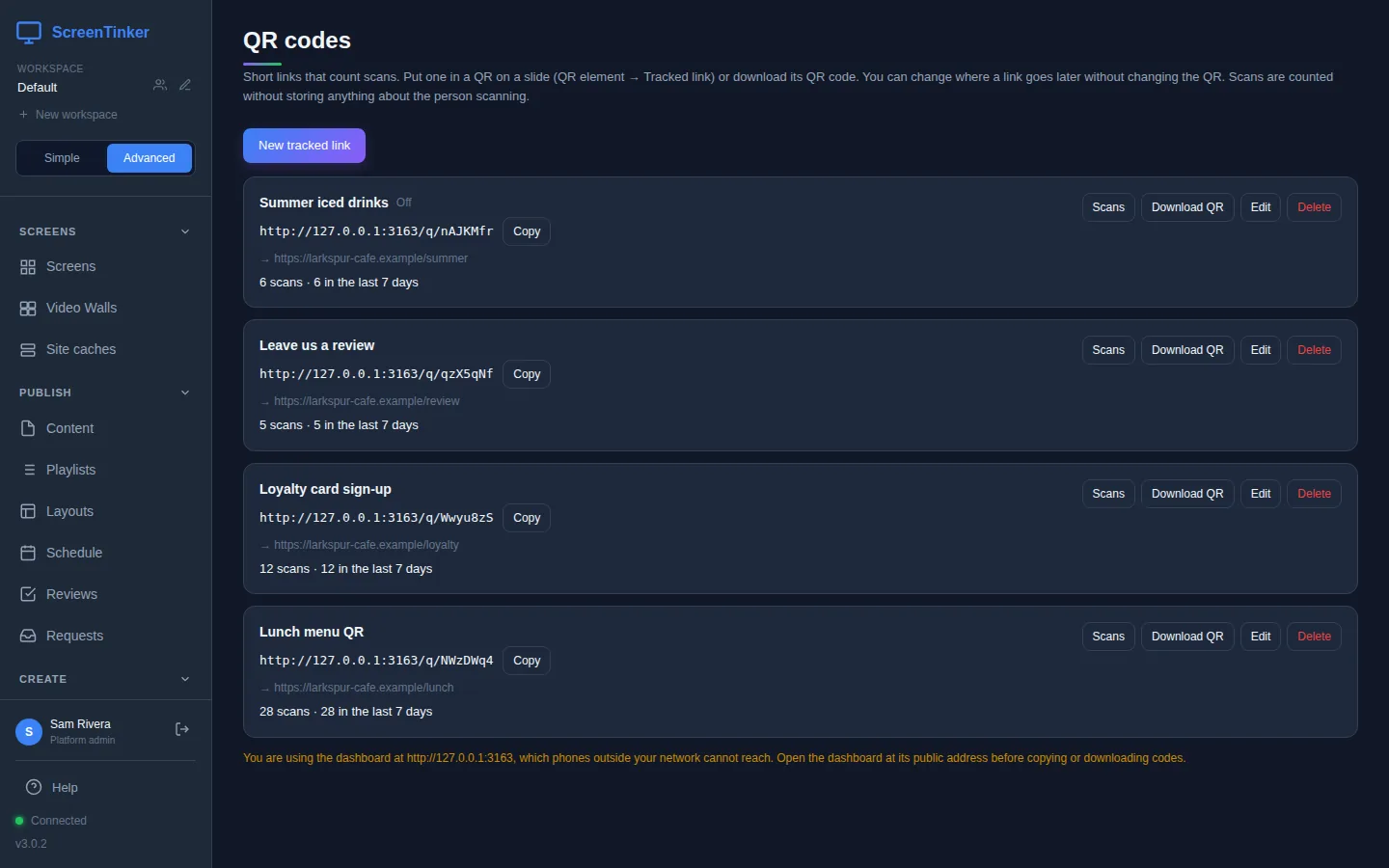Click the ScreenTinker monitor logo
This screenshot has width=1389, height=868.
29,33
